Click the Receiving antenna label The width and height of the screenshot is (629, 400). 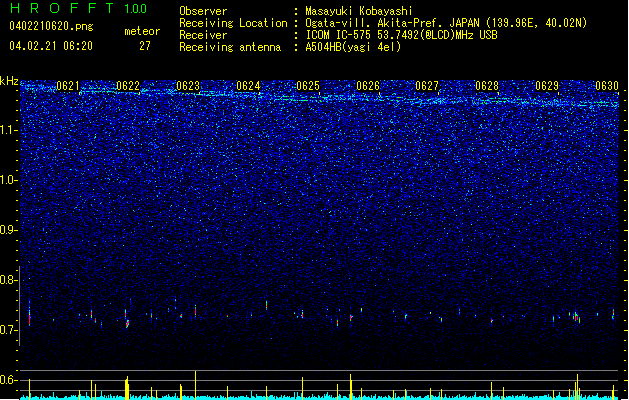click(x=230, y=47)
